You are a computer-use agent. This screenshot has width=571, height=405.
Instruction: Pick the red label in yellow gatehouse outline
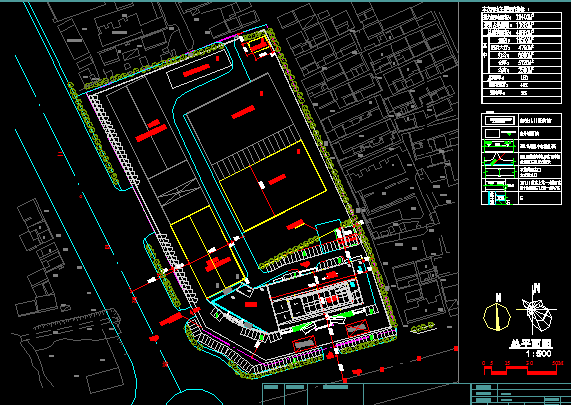pos(259,46)
